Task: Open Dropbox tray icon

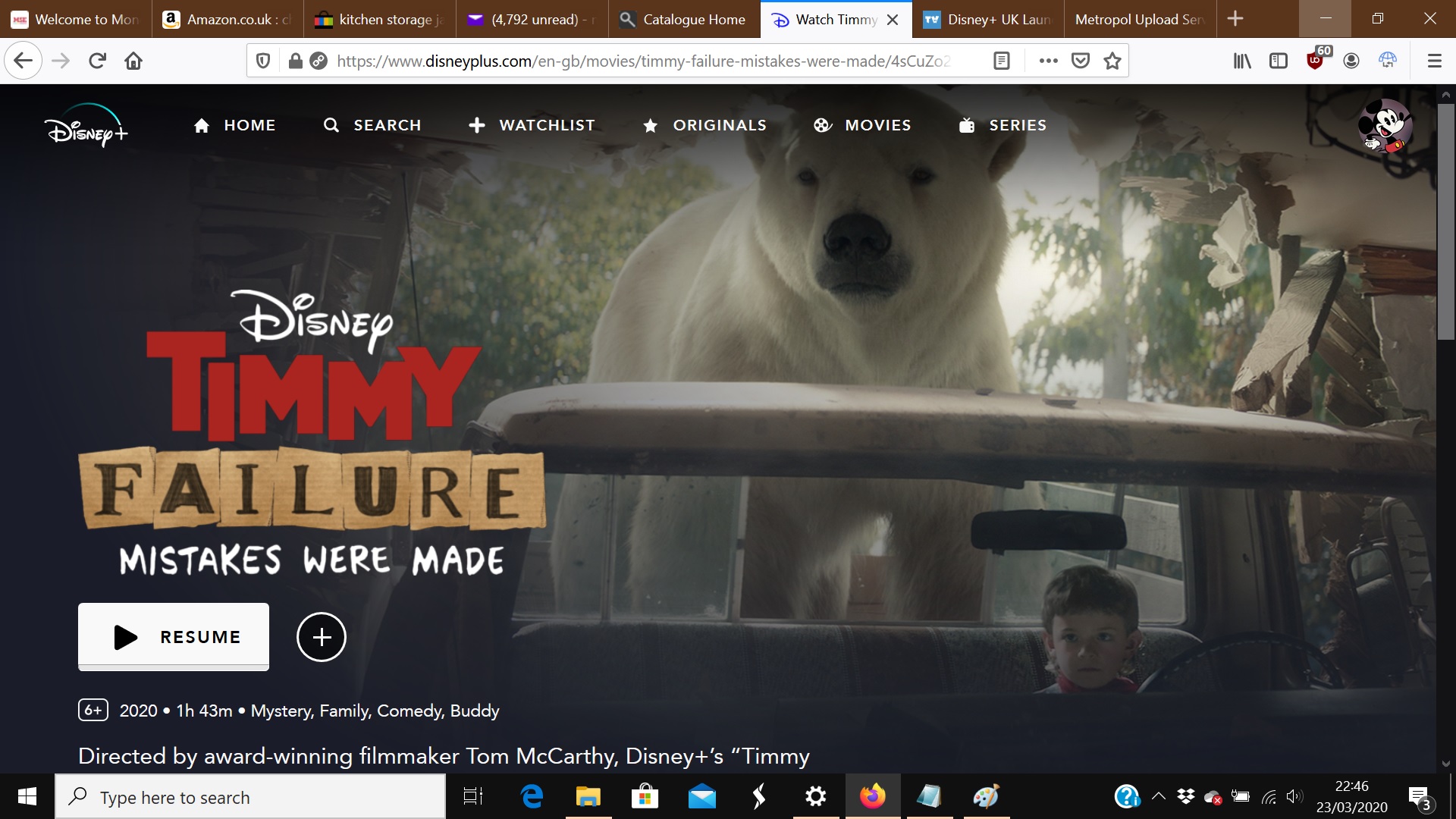Action: click(x=1186, y=796)
